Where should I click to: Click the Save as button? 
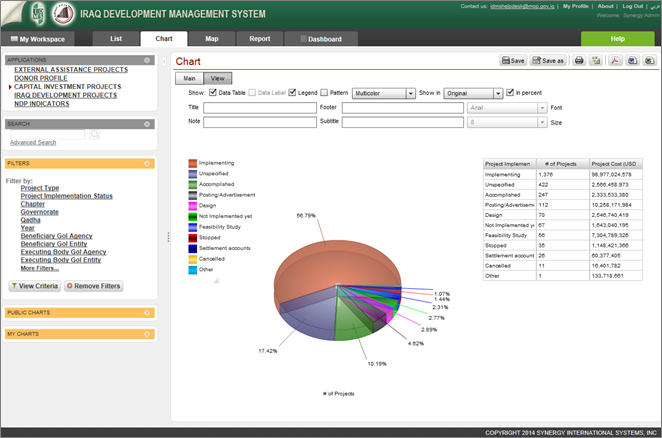coord(548,60)
